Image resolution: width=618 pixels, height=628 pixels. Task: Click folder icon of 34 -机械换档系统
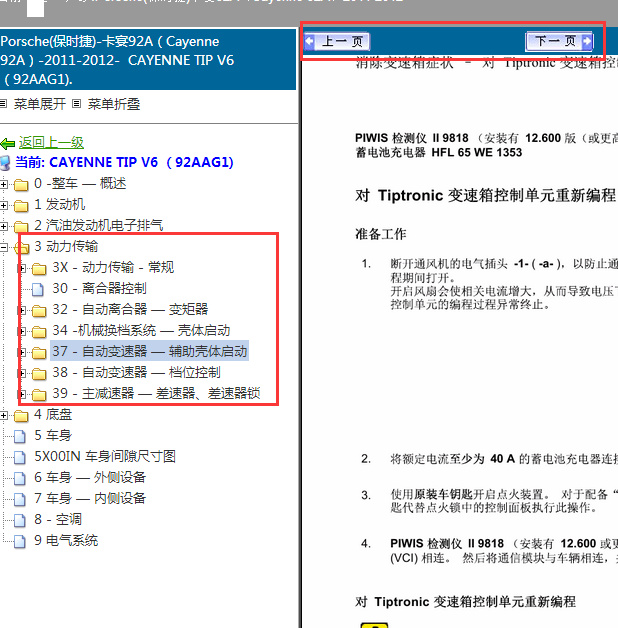(x=39, y=332)
